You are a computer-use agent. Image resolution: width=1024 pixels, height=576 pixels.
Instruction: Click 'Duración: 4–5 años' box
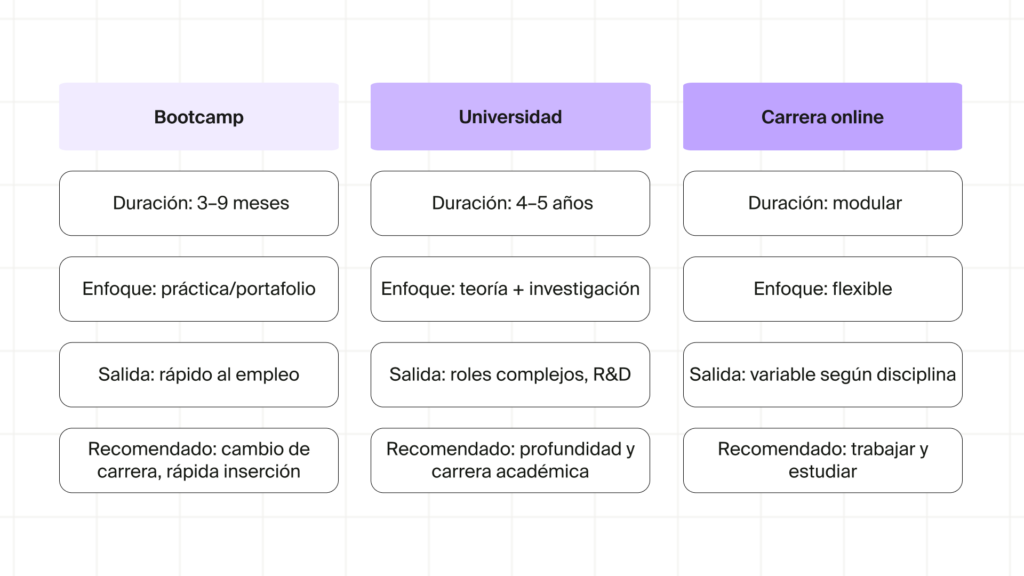[510, 203]
